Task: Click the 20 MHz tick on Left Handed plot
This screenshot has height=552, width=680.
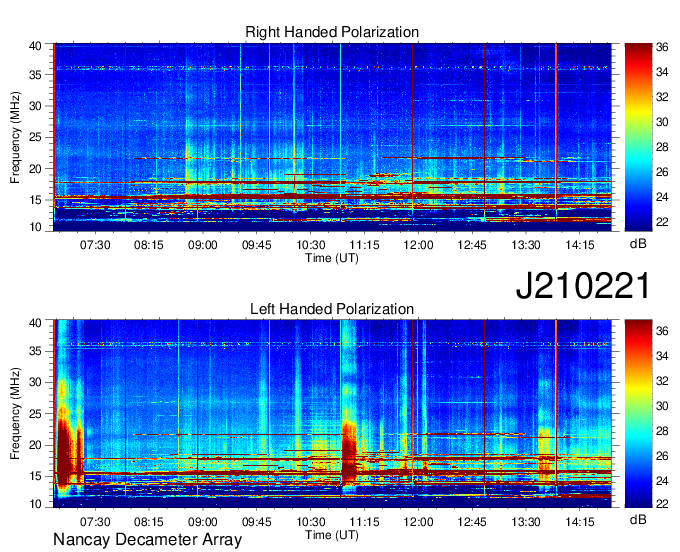Action: [35, 445]
